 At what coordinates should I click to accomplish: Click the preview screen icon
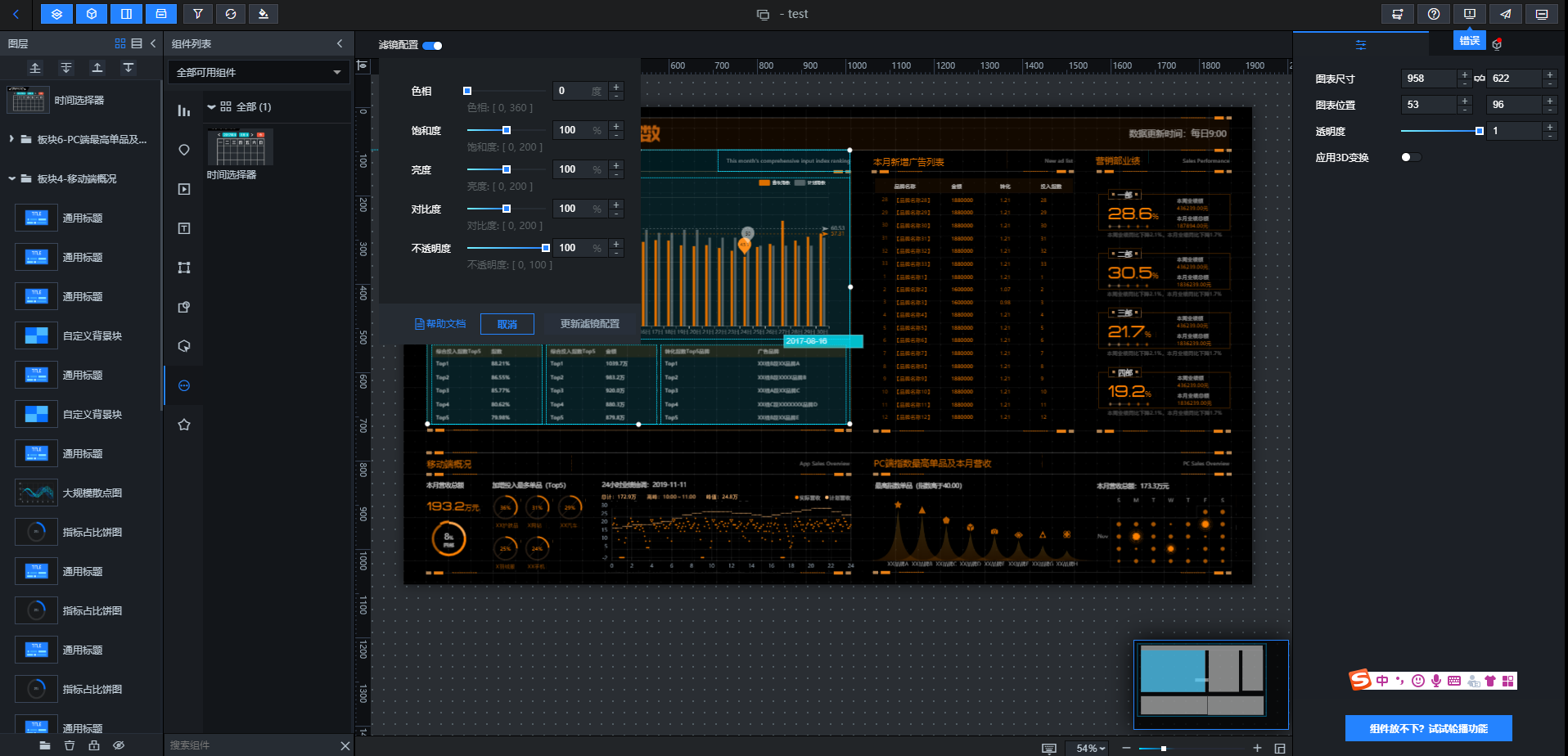tap(1541, 14)
